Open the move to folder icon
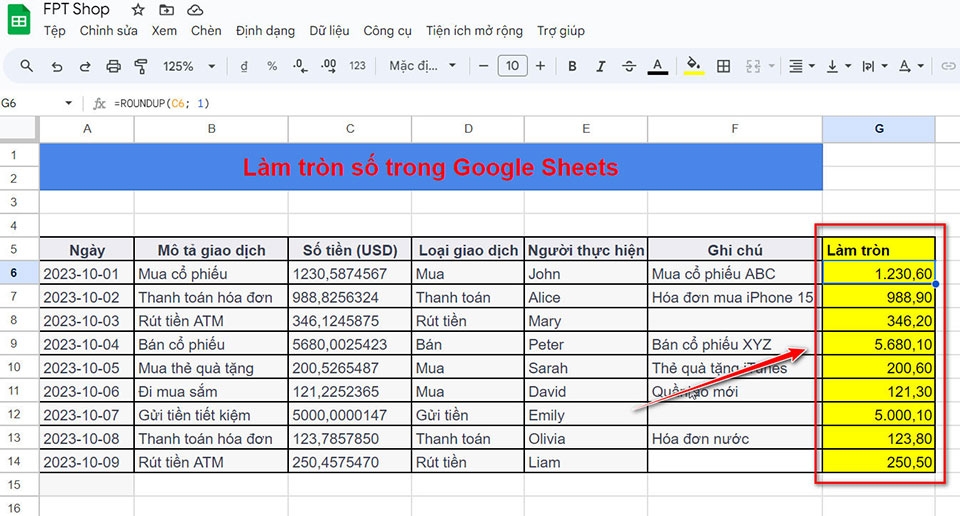Image resolution: width=960 pixels, height=516 pixels. tap(166, 10)
